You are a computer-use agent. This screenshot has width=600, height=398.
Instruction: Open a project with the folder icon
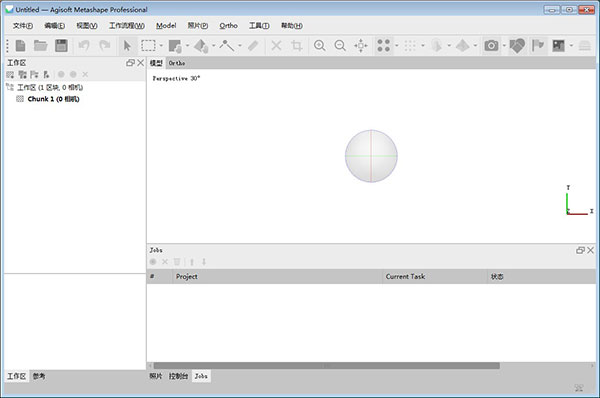click(41, 46)
